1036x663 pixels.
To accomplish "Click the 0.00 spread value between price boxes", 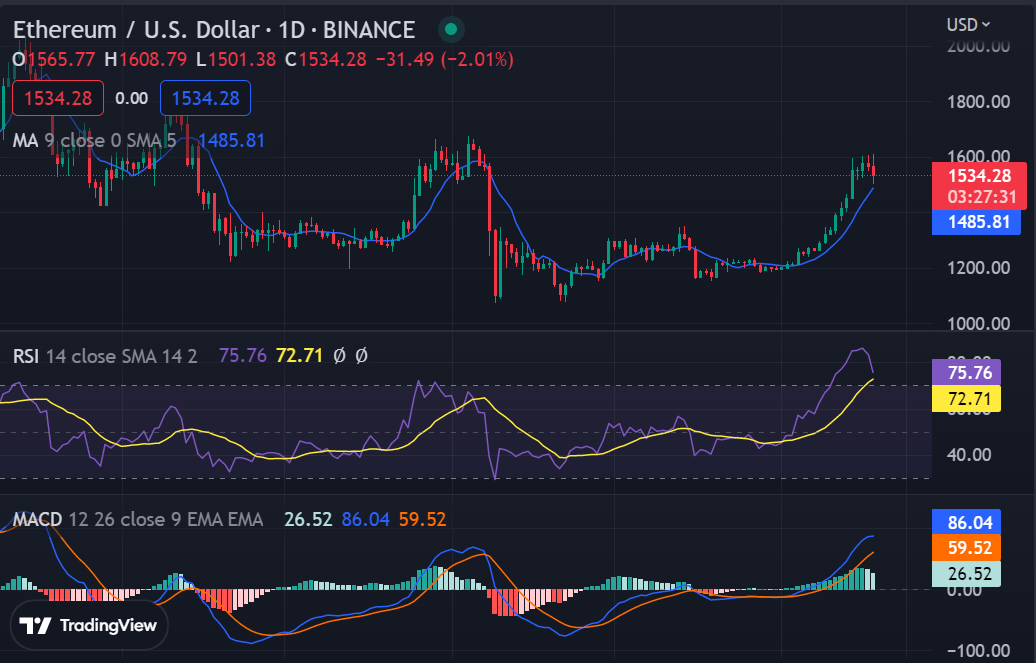I will pos(131,98).
